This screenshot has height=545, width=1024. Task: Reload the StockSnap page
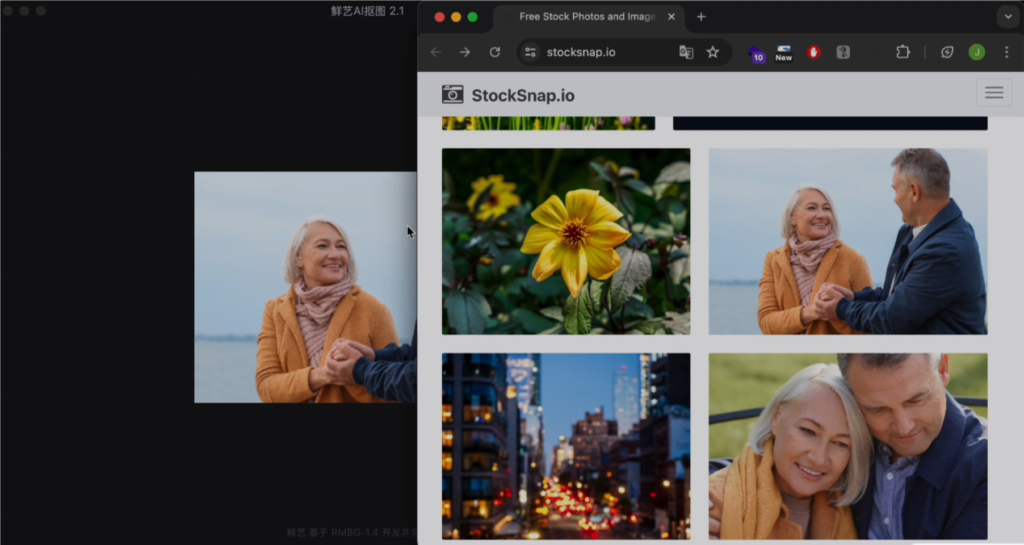coord(494,52)
